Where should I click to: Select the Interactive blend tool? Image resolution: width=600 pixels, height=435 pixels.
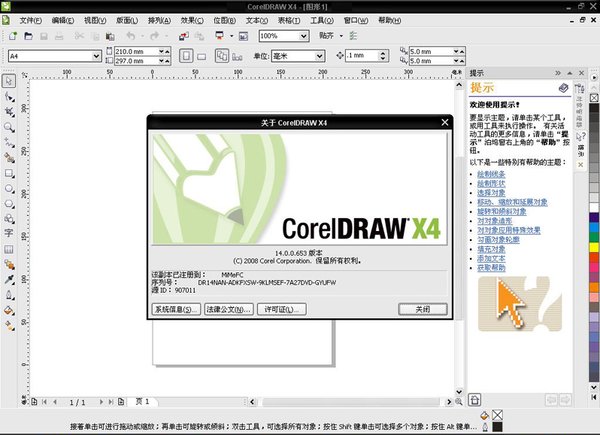9,265
